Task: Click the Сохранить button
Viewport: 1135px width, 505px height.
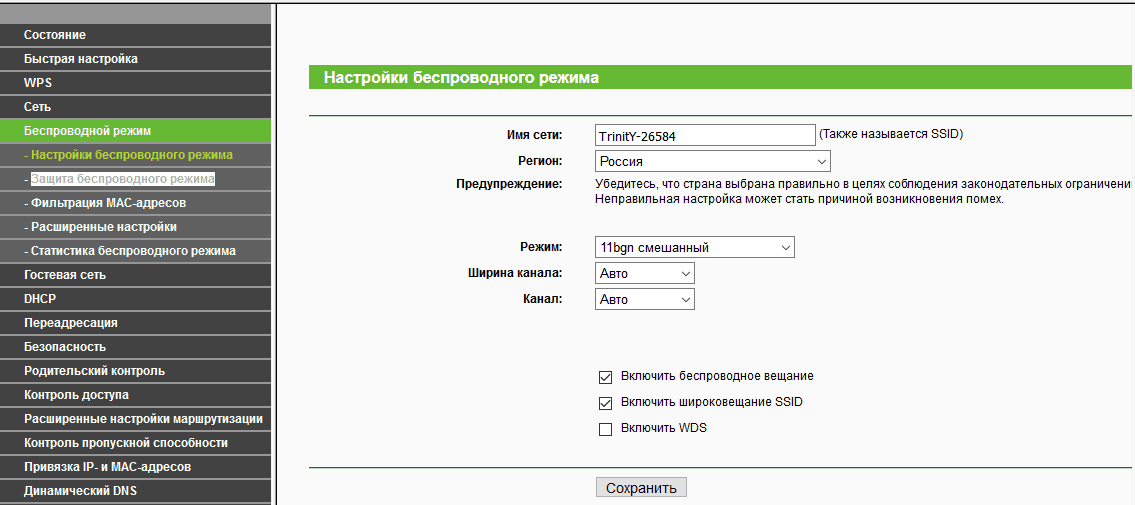Action: click(x=641, y=488)
